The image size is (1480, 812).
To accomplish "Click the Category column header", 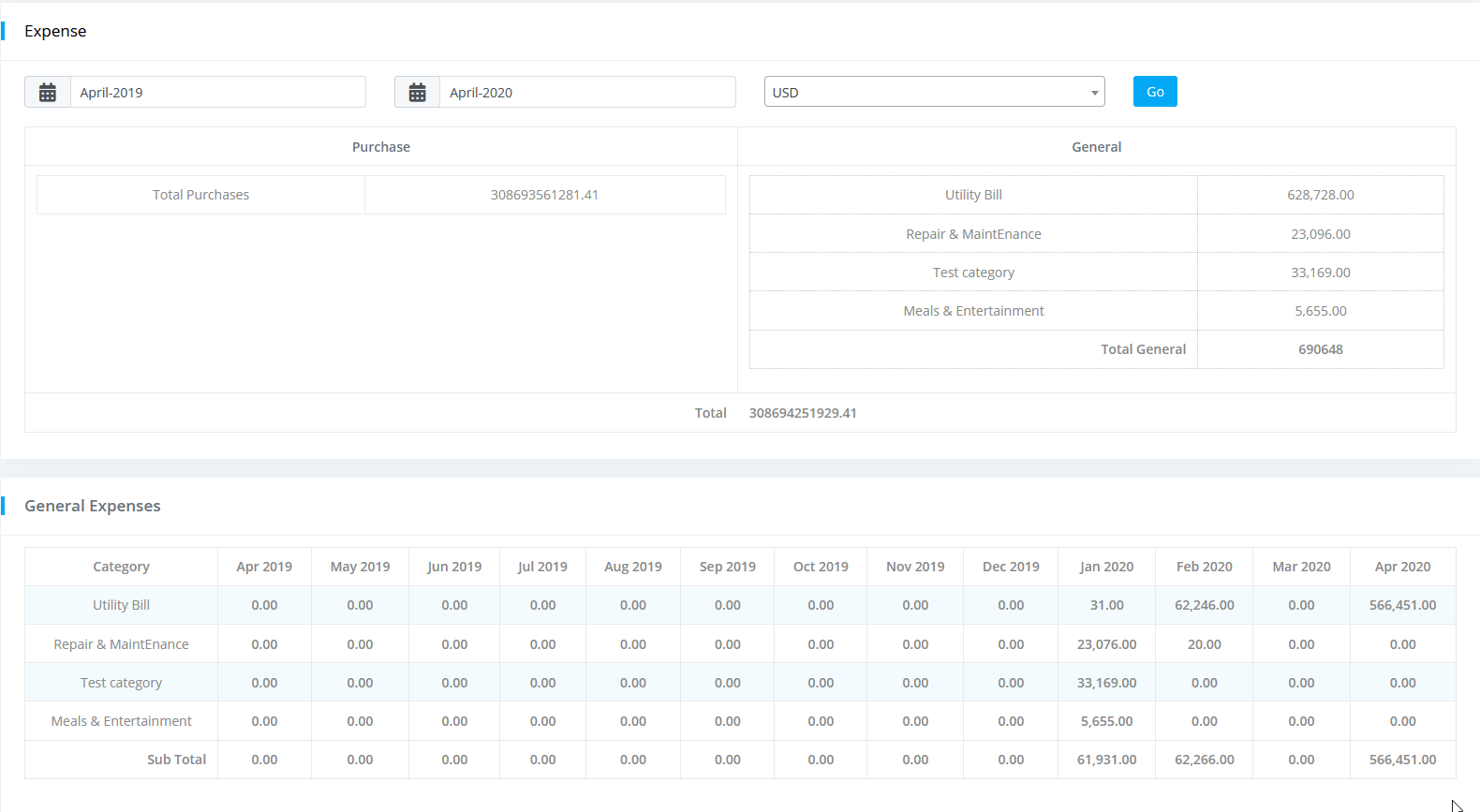I will 121,567.
